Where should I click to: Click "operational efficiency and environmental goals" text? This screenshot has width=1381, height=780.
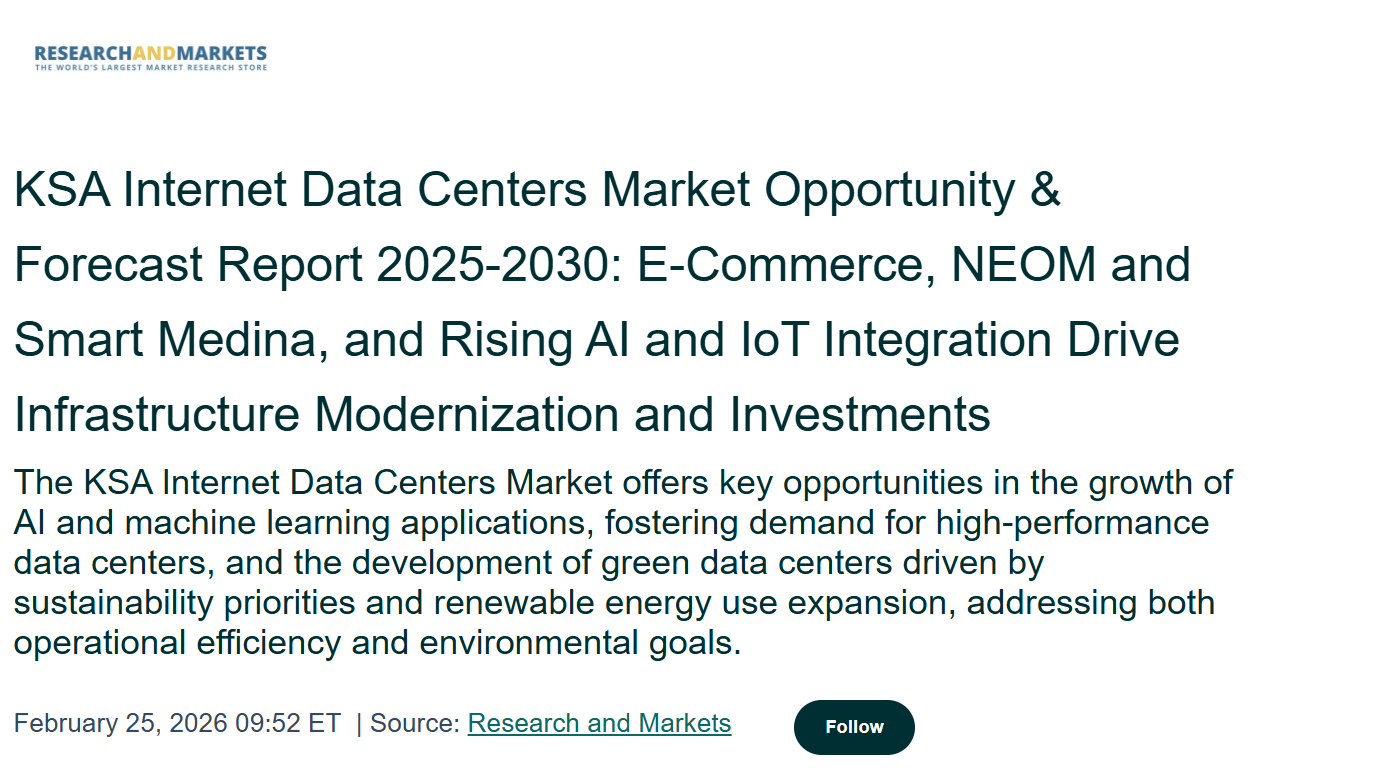pos(376,643)
